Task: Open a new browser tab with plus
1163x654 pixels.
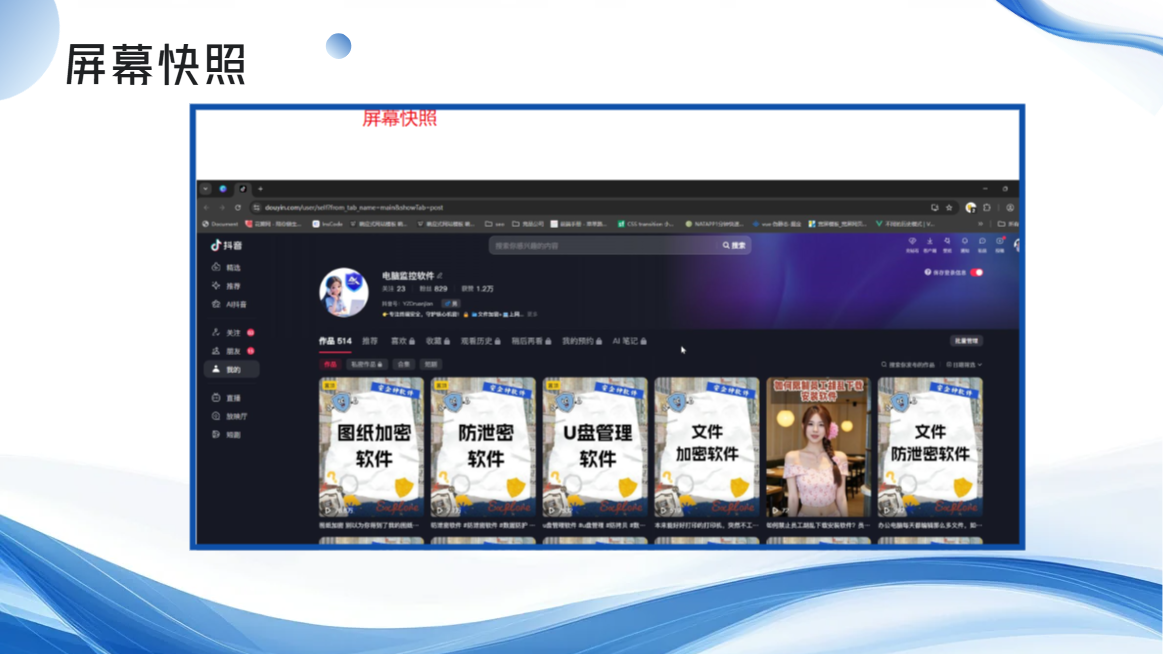Action: [x=260, y=189]
